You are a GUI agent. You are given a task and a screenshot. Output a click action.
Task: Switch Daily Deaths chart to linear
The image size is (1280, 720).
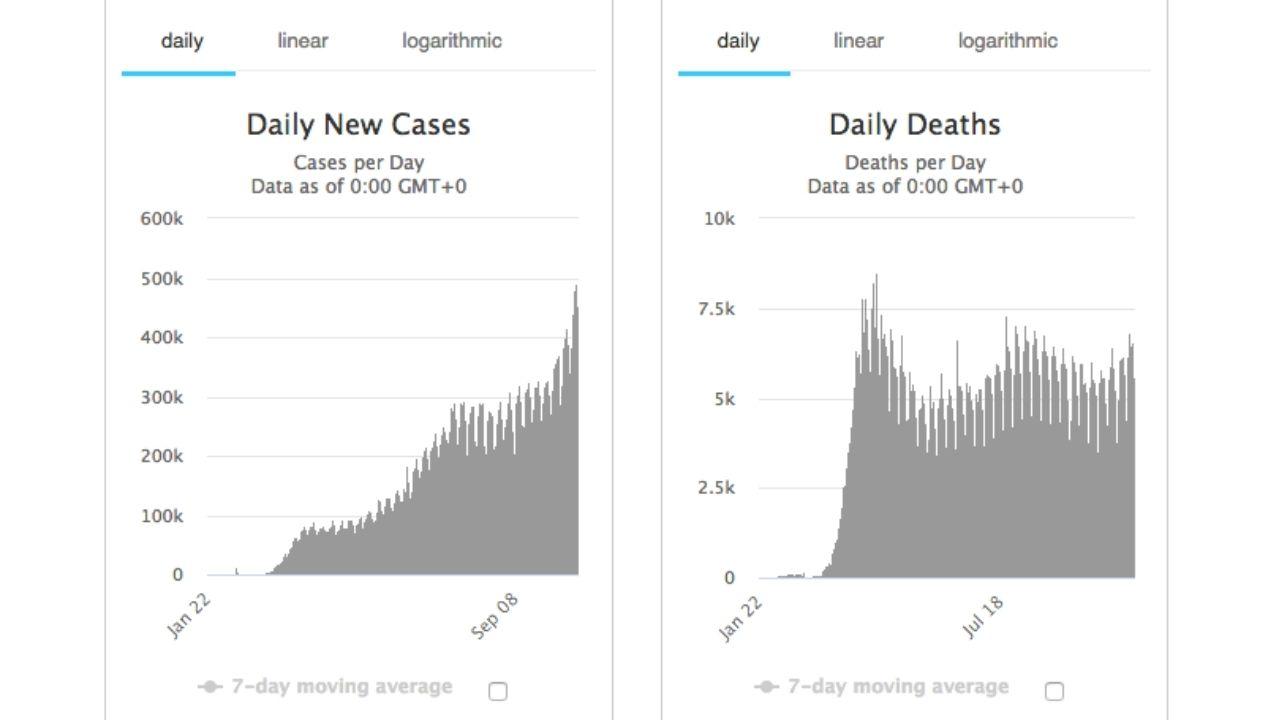pos(858,41)
